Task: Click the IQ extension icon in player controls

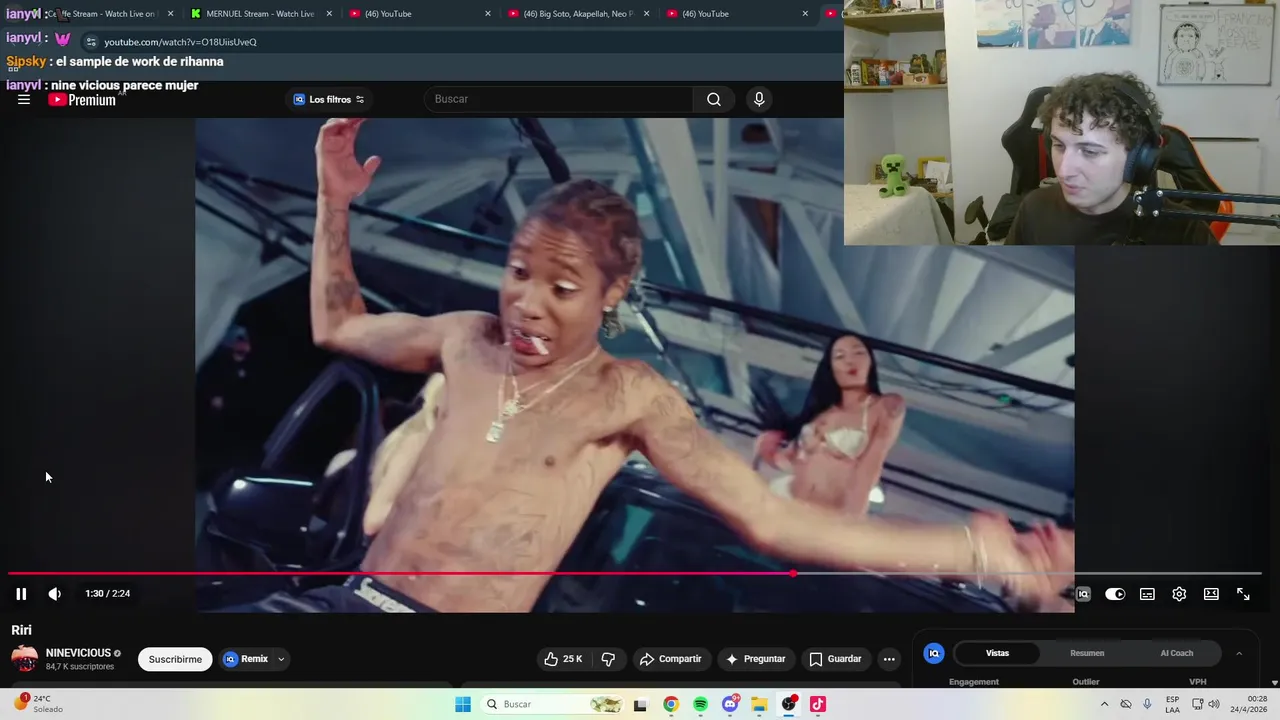Action: pos(1083,594)
